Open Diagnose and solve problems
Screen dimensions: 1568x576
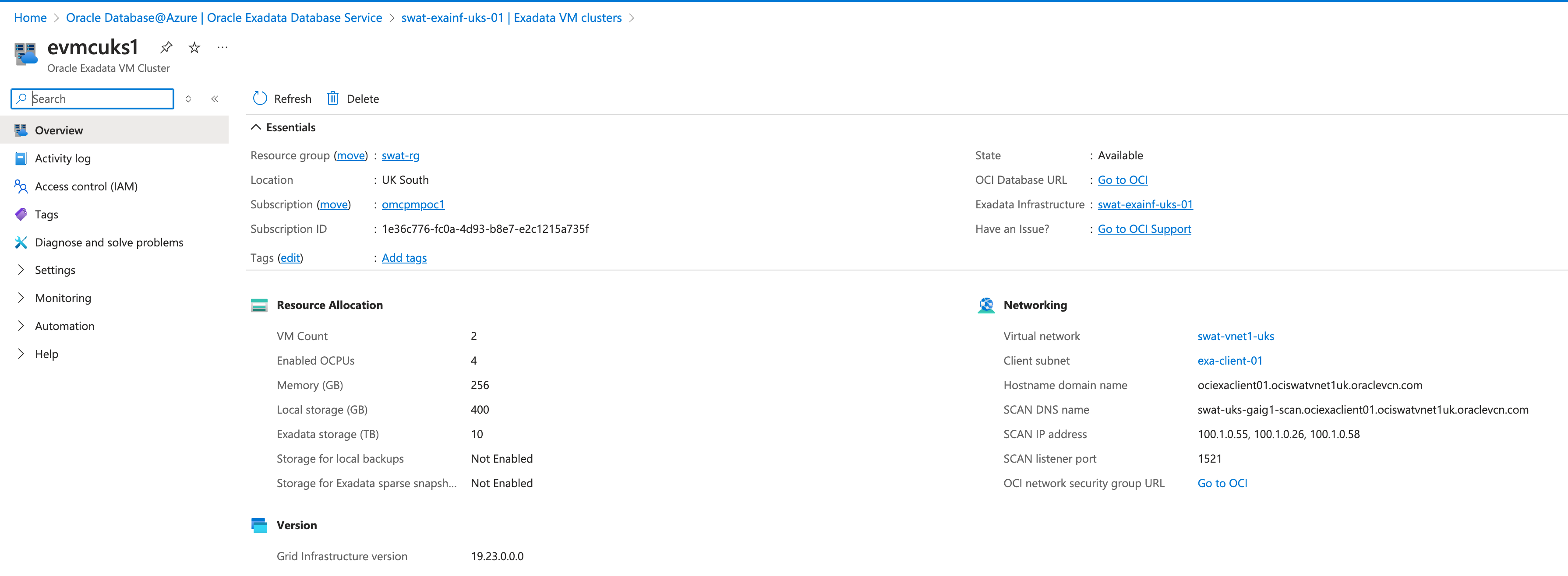tap(109, 242)
